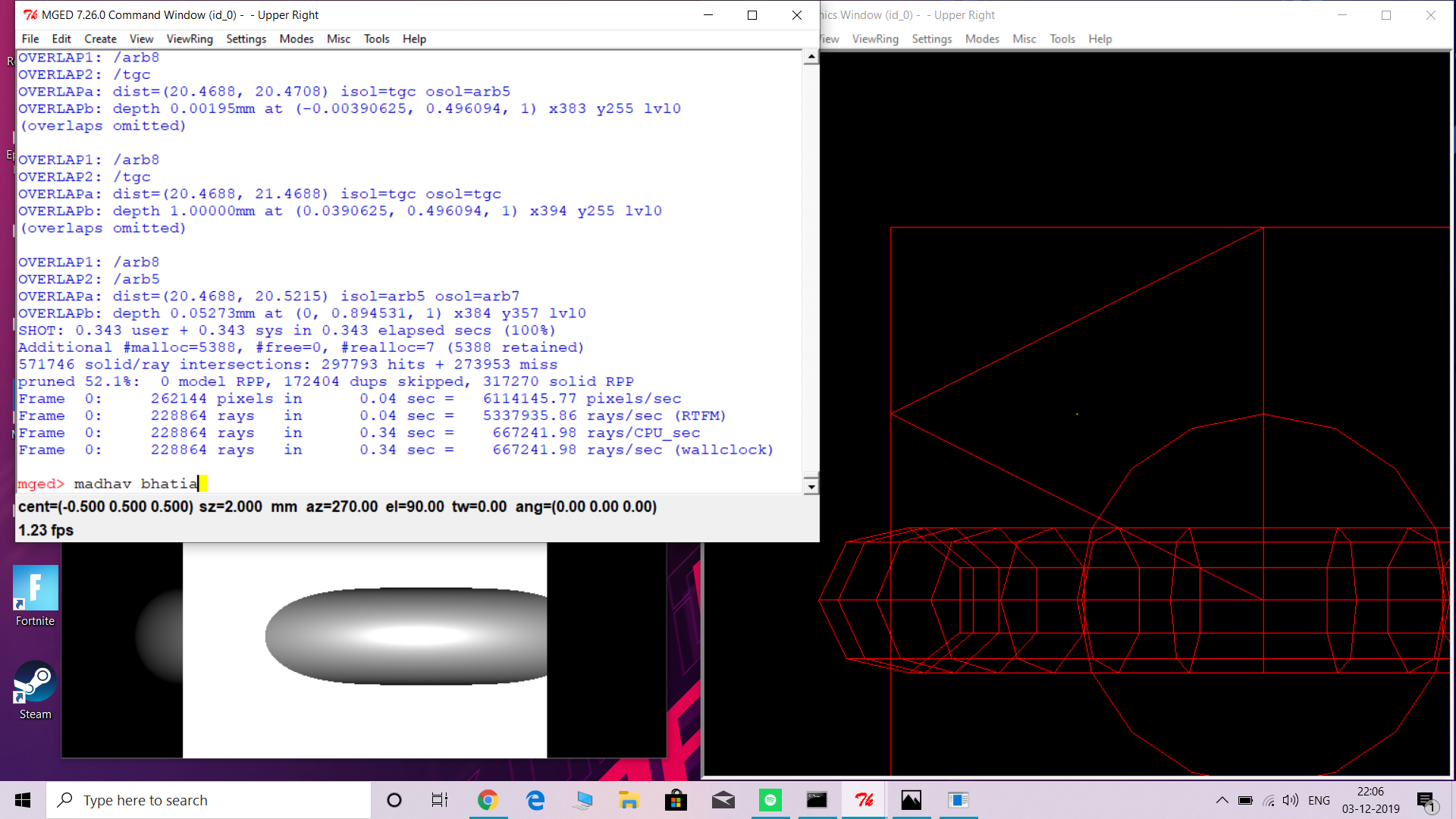This screenshot has width=1456, height=819.
Task: Click the 571746 solid/ray intersections line
Action: pos(288,365)
